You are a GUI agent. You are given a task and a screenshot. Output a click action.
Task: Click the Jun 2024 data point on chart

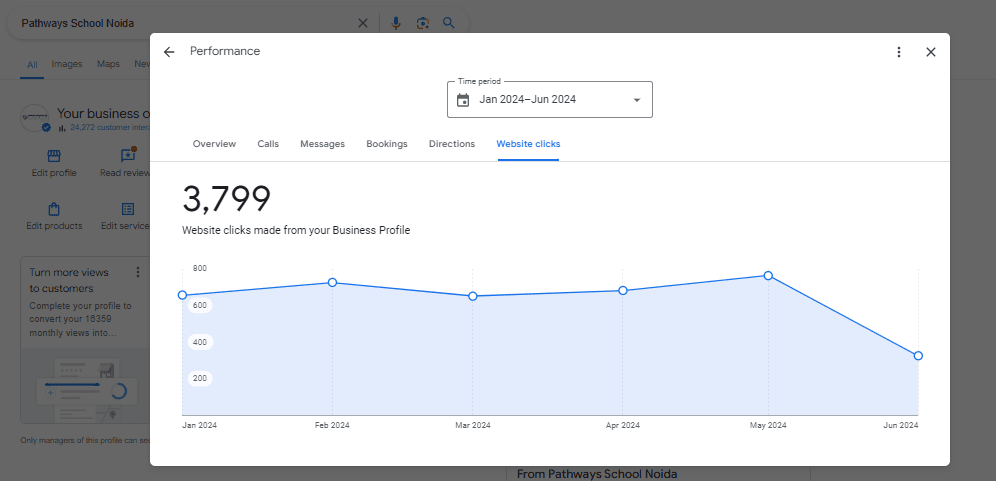tap(918, 356)
